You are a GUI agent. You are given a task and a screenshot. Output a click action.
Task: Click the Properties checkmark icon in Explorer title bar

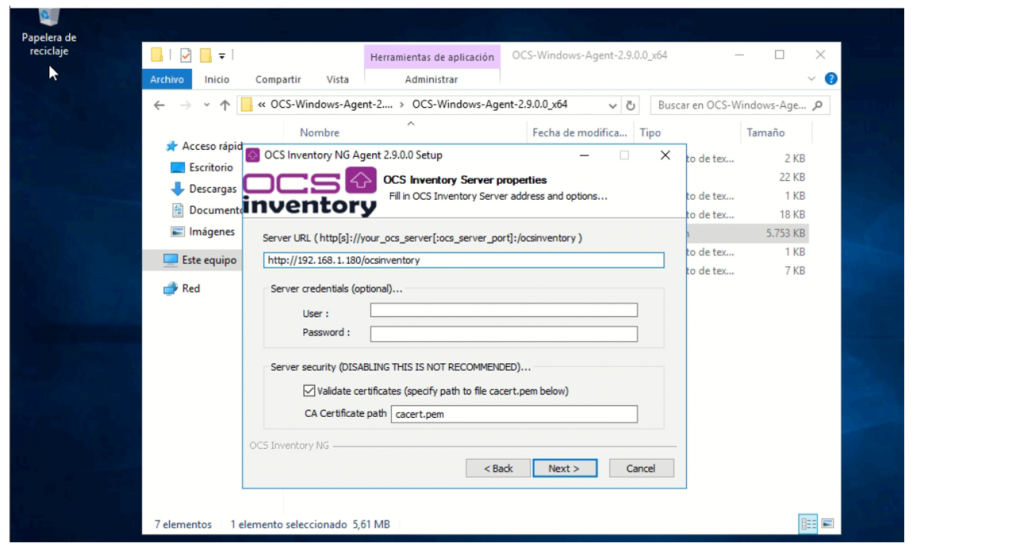(x=186, y=55)
